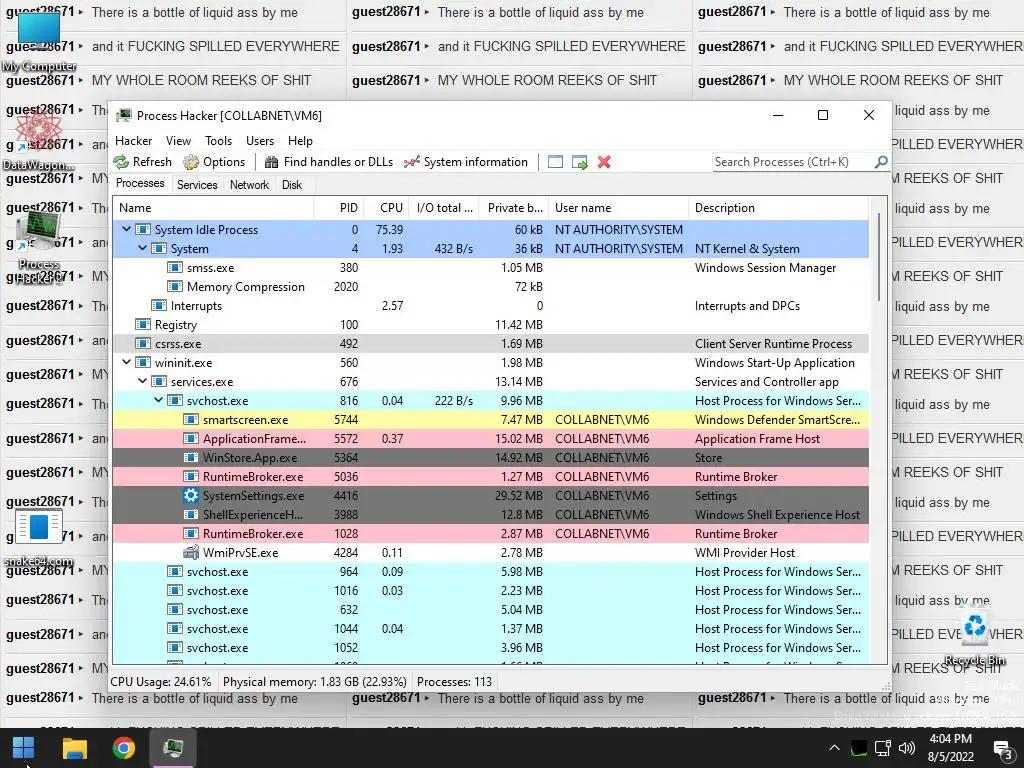Select ShellExperienceHost process row

(491, 515)
